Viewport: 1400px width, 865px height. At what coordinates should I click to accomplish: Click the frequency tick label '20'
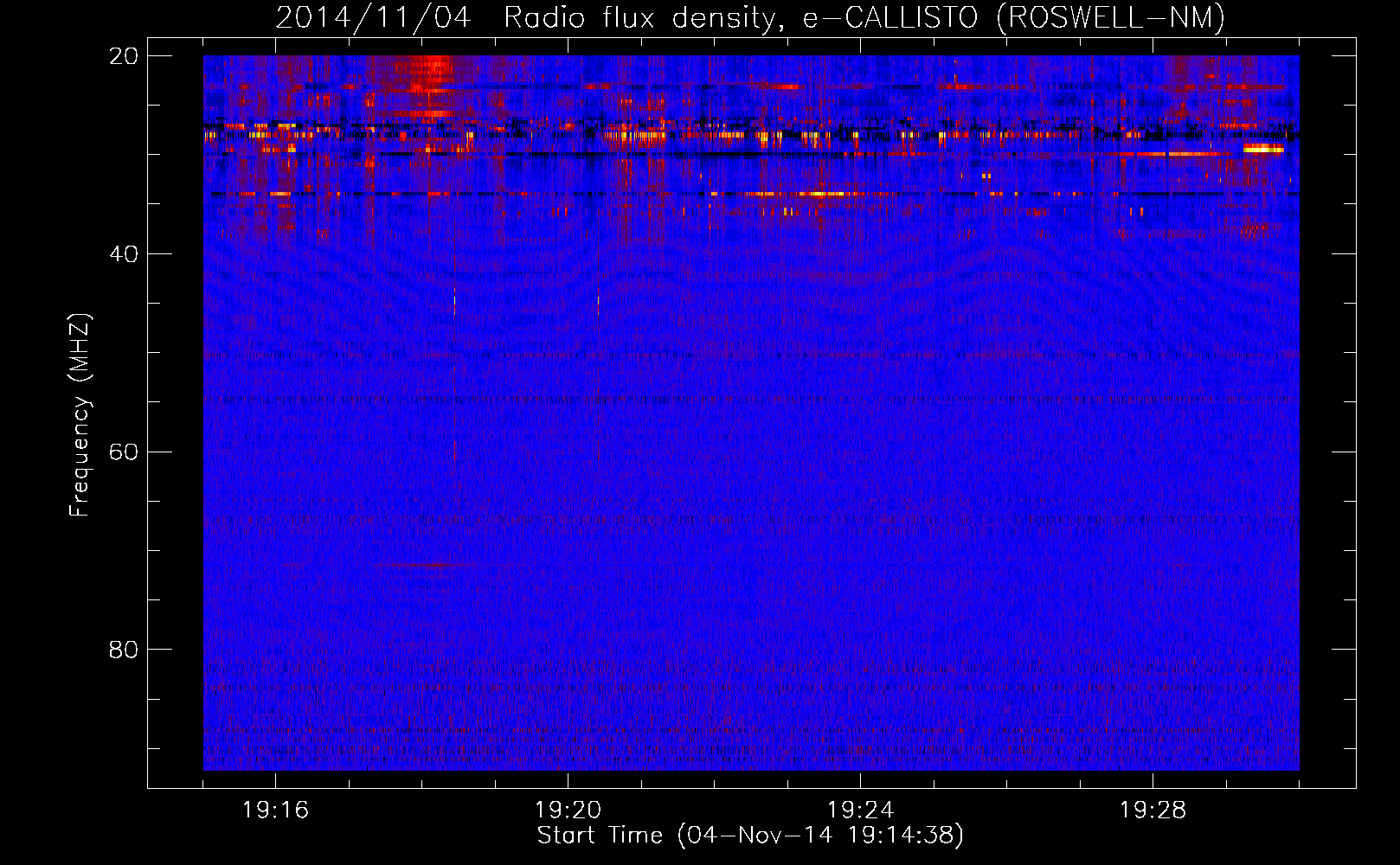point(124,56)
